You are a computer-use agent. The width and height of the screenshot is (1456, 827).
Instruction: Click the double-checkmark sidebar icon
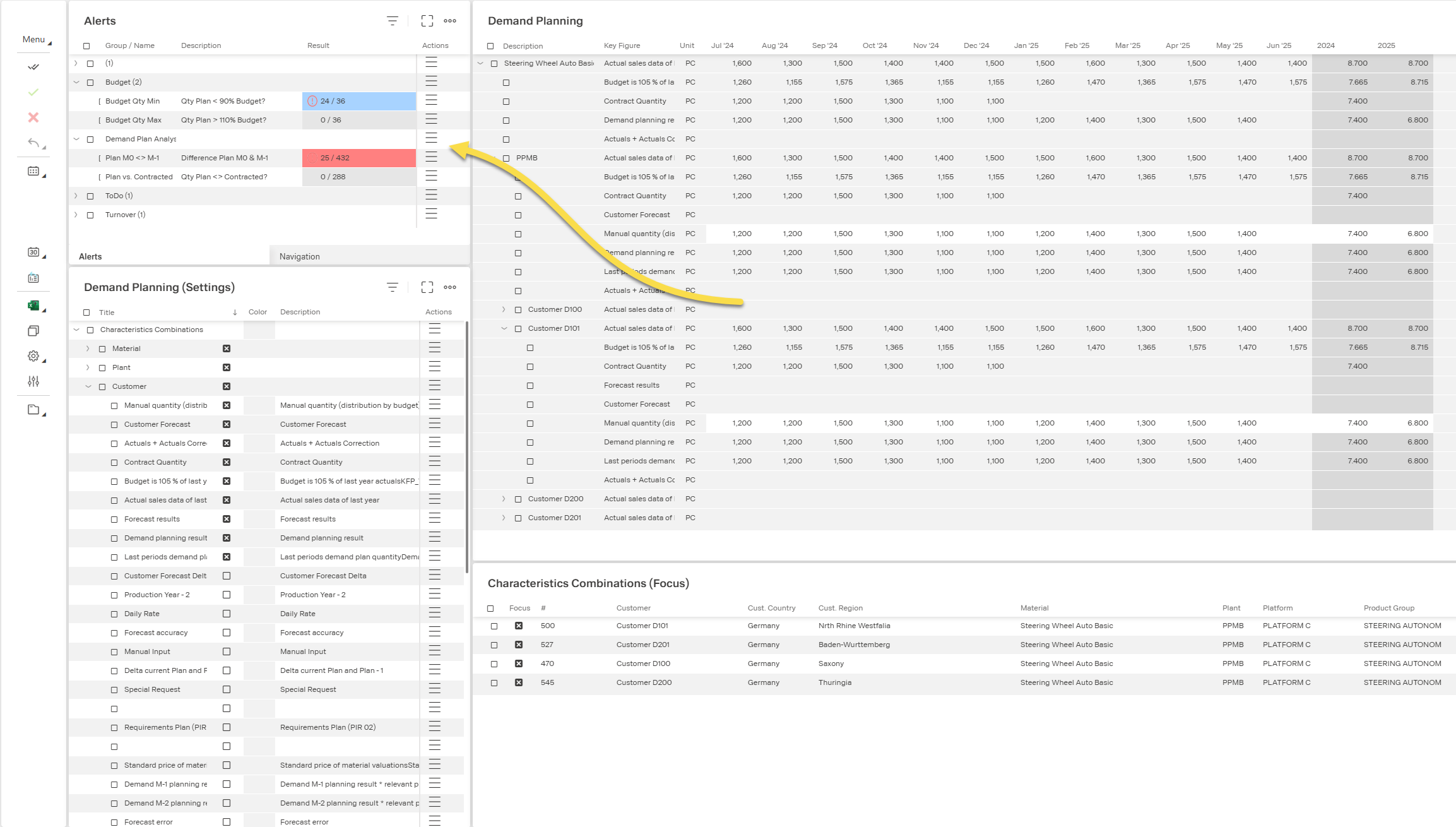(x=33, y=67)
